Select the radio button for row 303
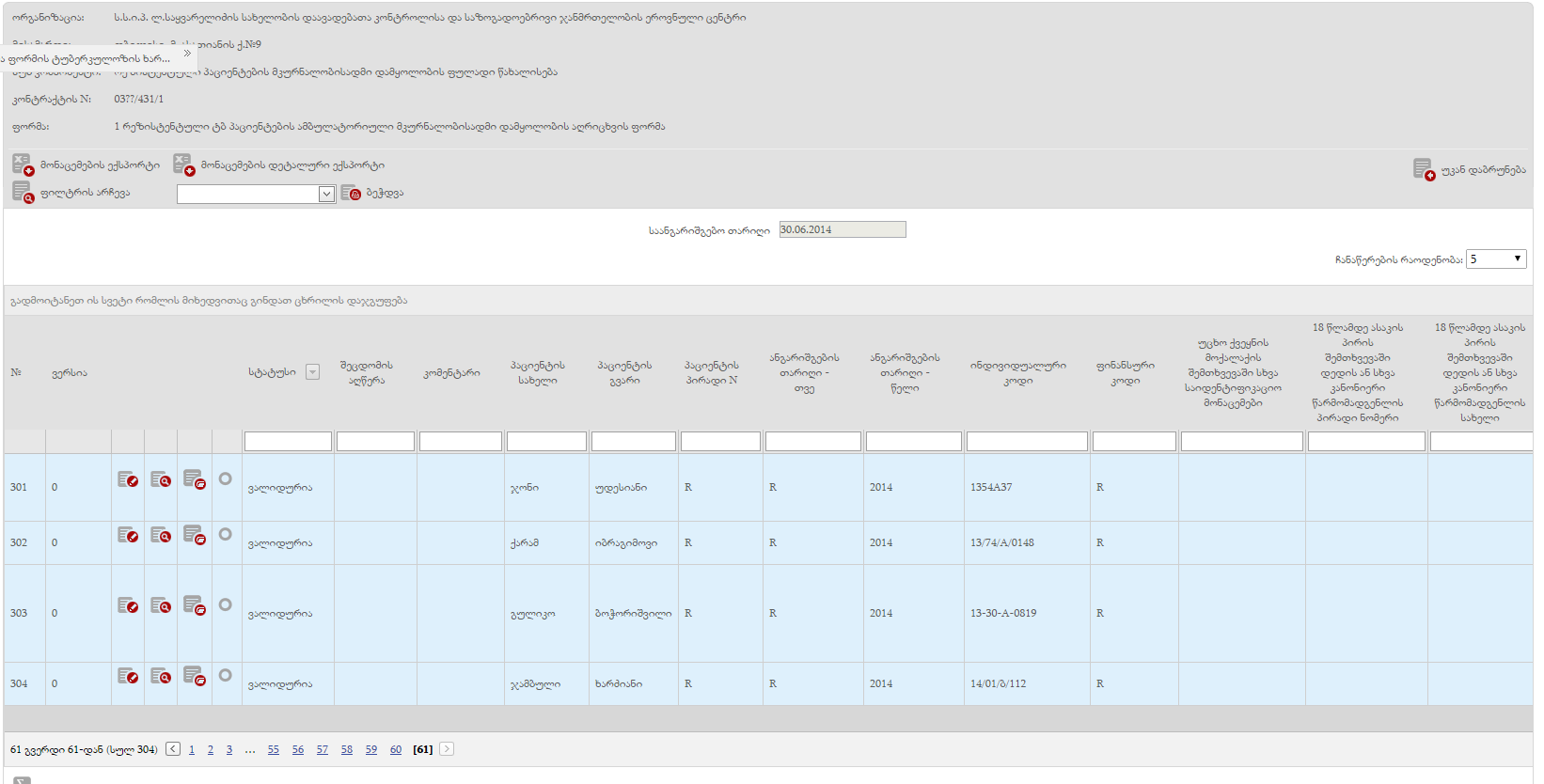 pyautogui.click(x=225, y=604)
